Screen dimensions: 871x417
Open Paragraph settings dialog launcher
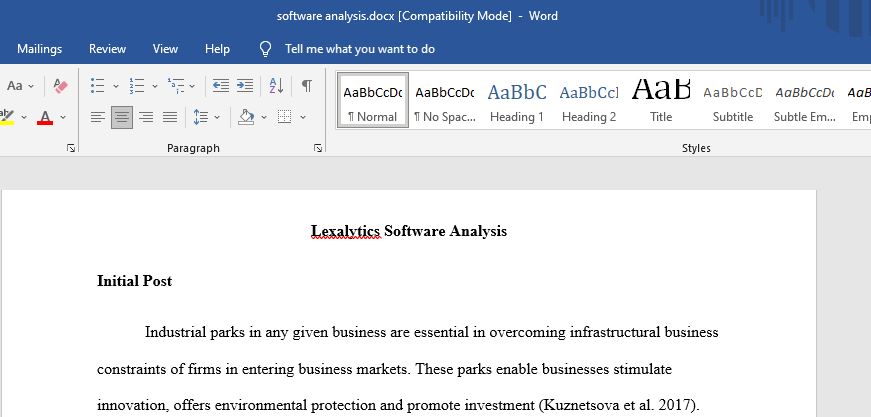(318, 148)
